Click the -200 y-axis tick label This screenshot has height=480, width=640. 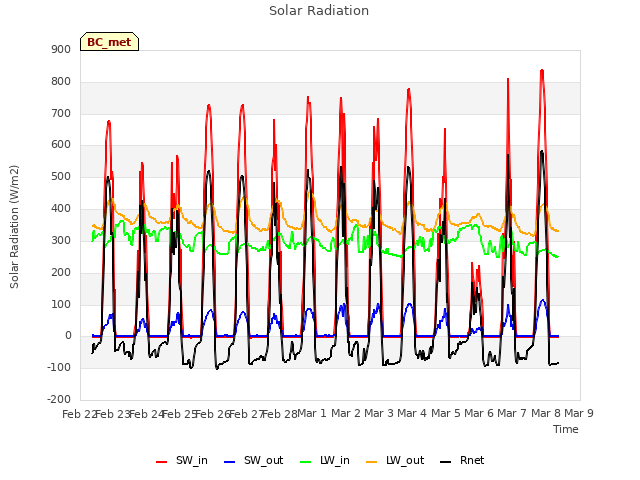(x=59, y=400)
